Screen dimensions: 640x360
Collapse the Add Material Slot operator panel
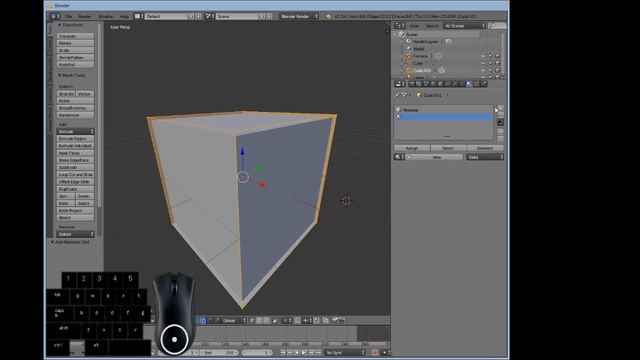[53, 242]
